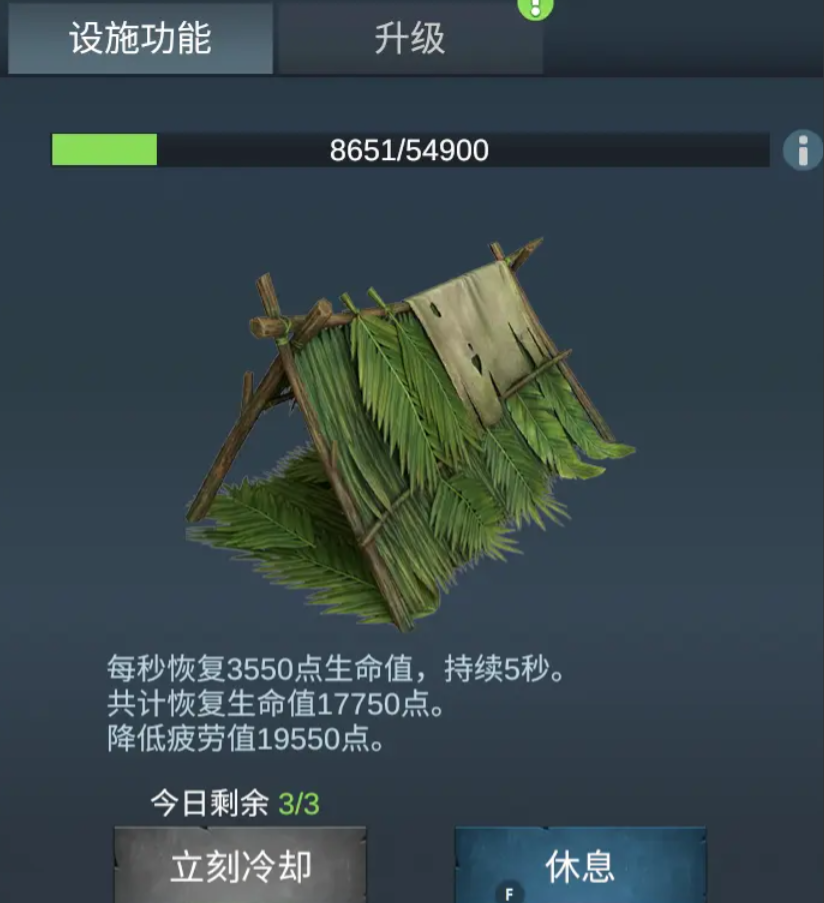The image size is (824, 903).
Task: Click the 8651/54900 progress value text
Action: coord(409,150)
